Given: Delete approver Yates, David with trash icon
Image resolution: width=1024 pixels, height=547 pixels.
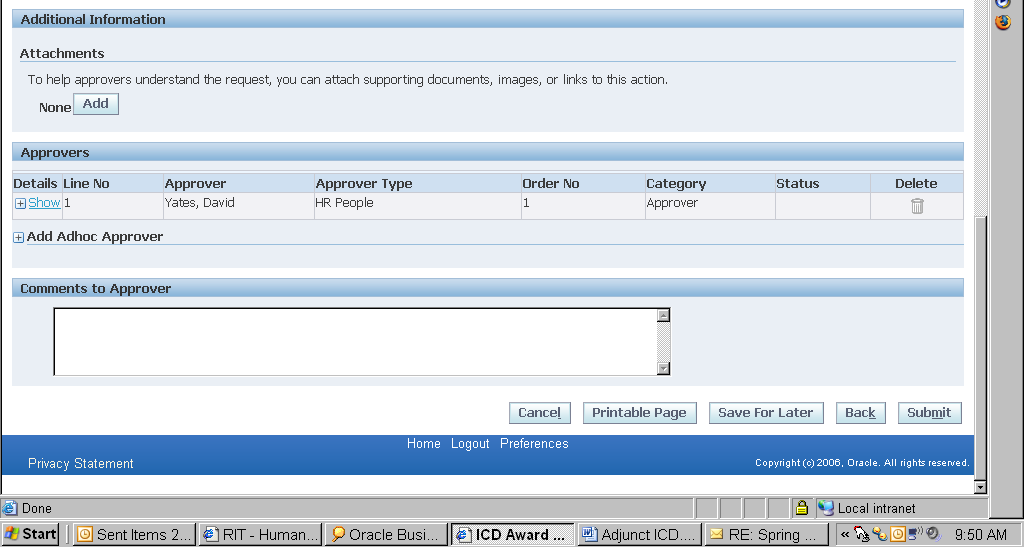Looking at the screenshot, I should click(x=916, y=206).
